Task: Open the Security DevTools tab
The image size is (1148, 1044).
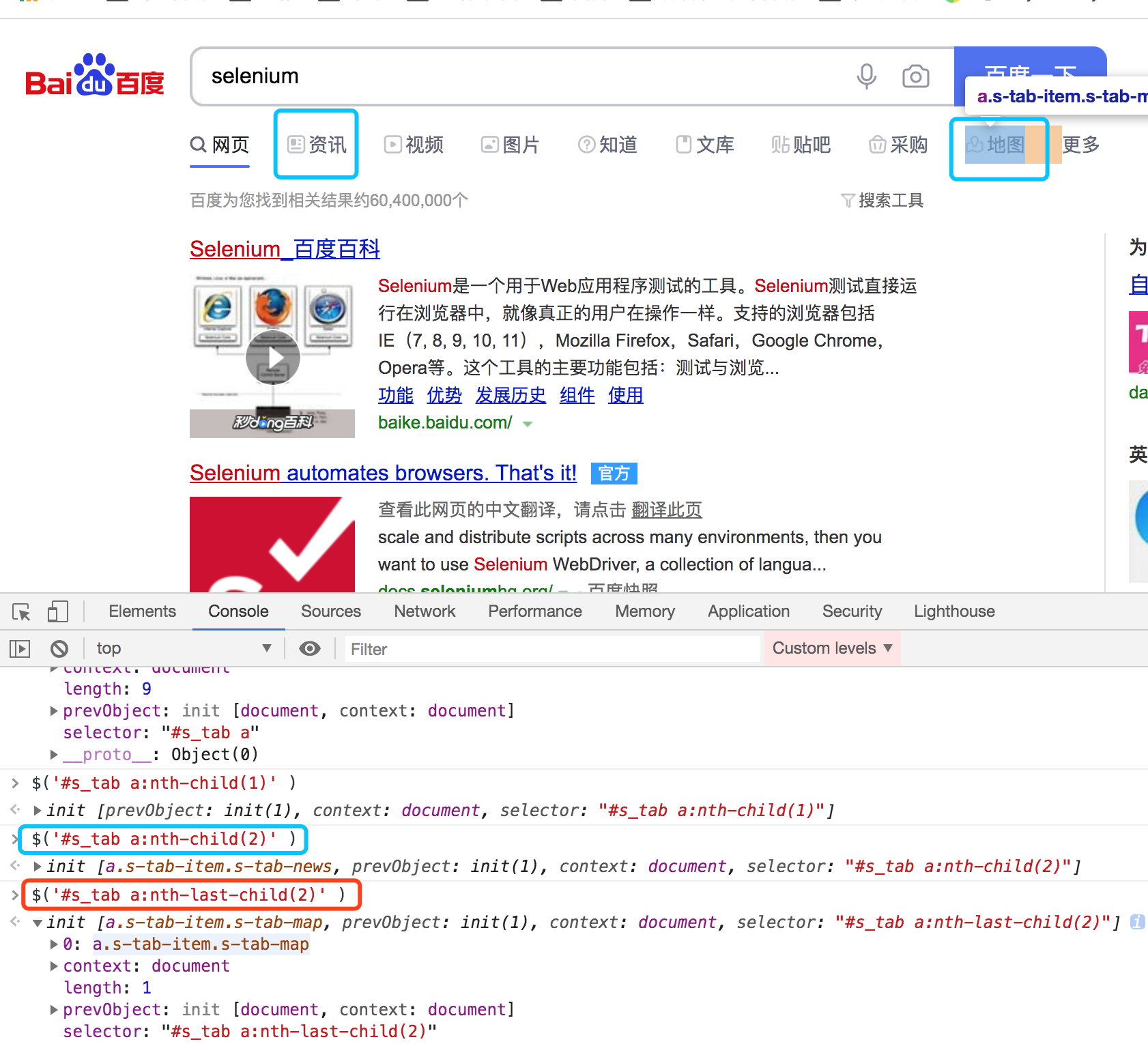Action: (x=852, y=611)
